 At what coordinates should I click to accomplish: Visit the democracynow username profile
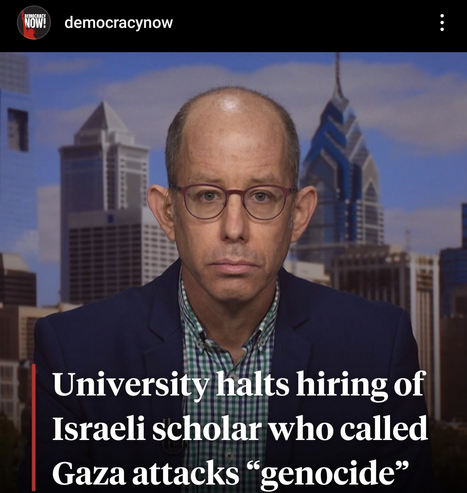[119, 23]
